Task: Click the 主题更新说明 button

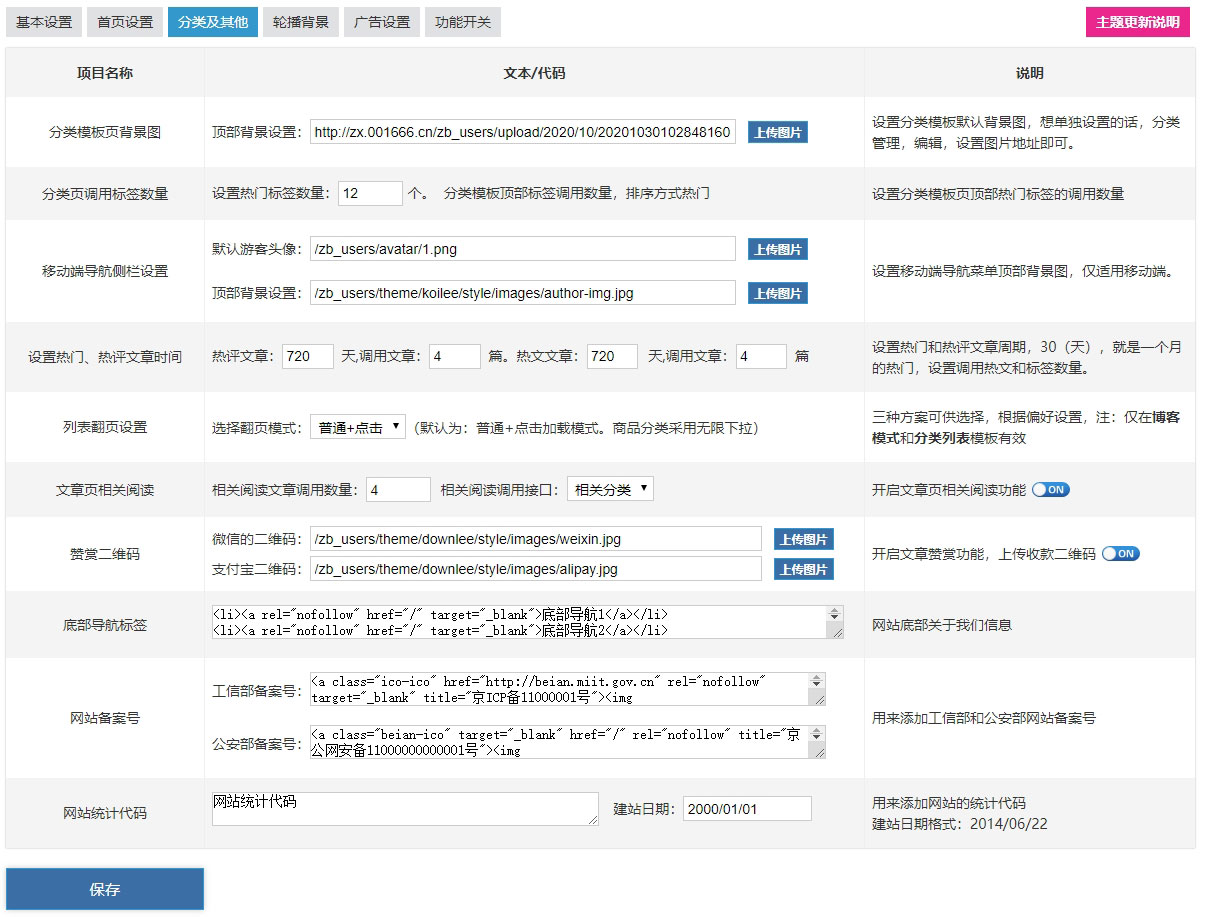Action: [x=1137, y=22]
